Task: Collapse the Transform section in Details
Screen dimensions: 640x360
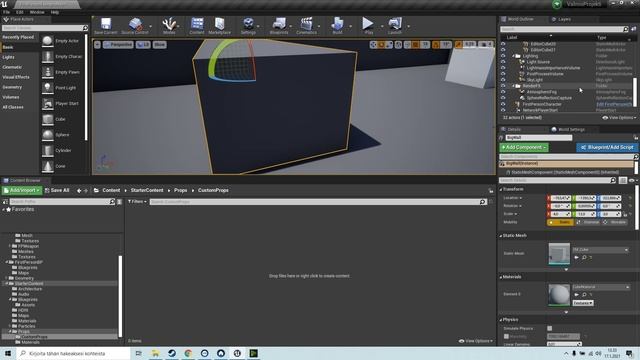Action: pos(501,189)
